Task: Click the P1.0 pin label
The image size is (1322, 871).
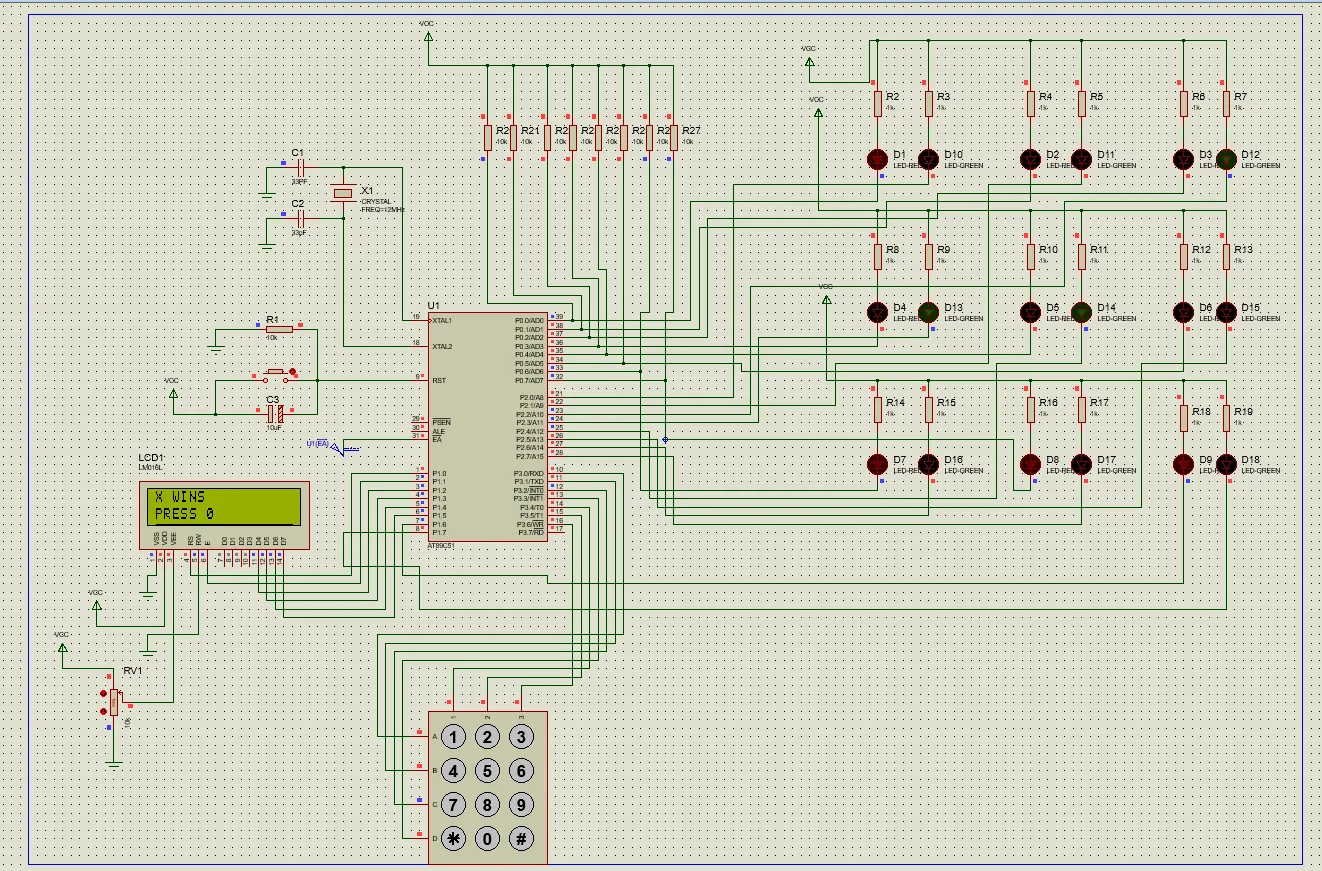Action: 439,473
